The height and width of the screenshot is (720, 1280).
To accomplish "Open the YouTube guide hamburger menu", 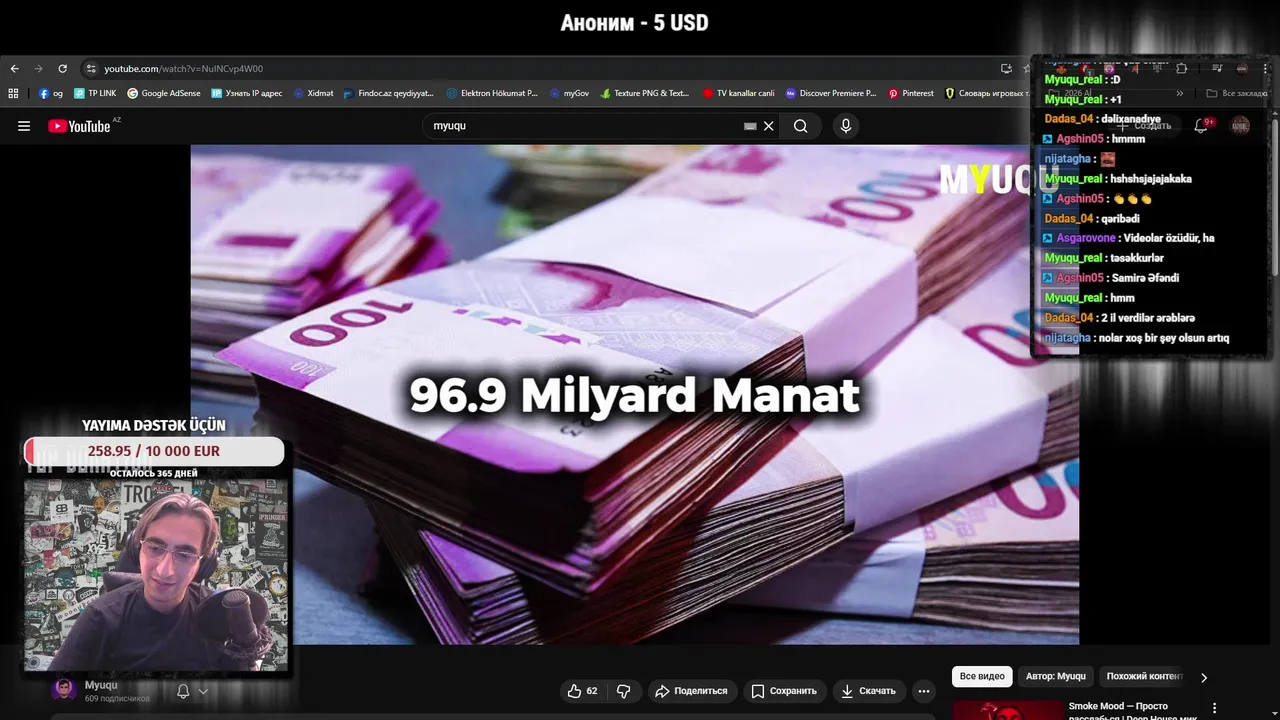I will 24,126.
